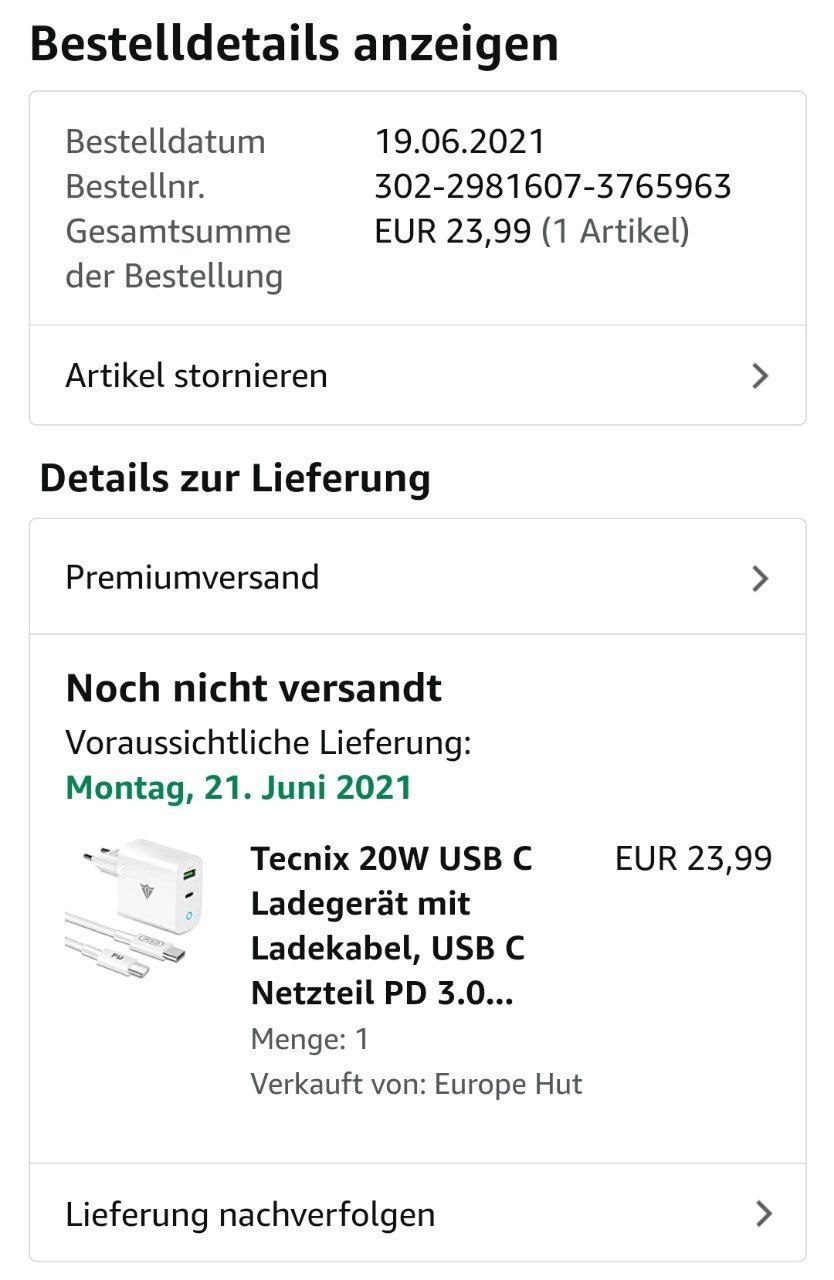
Task: Tap the order number 302-2981607-3765963
Action: tap(552, 186)
